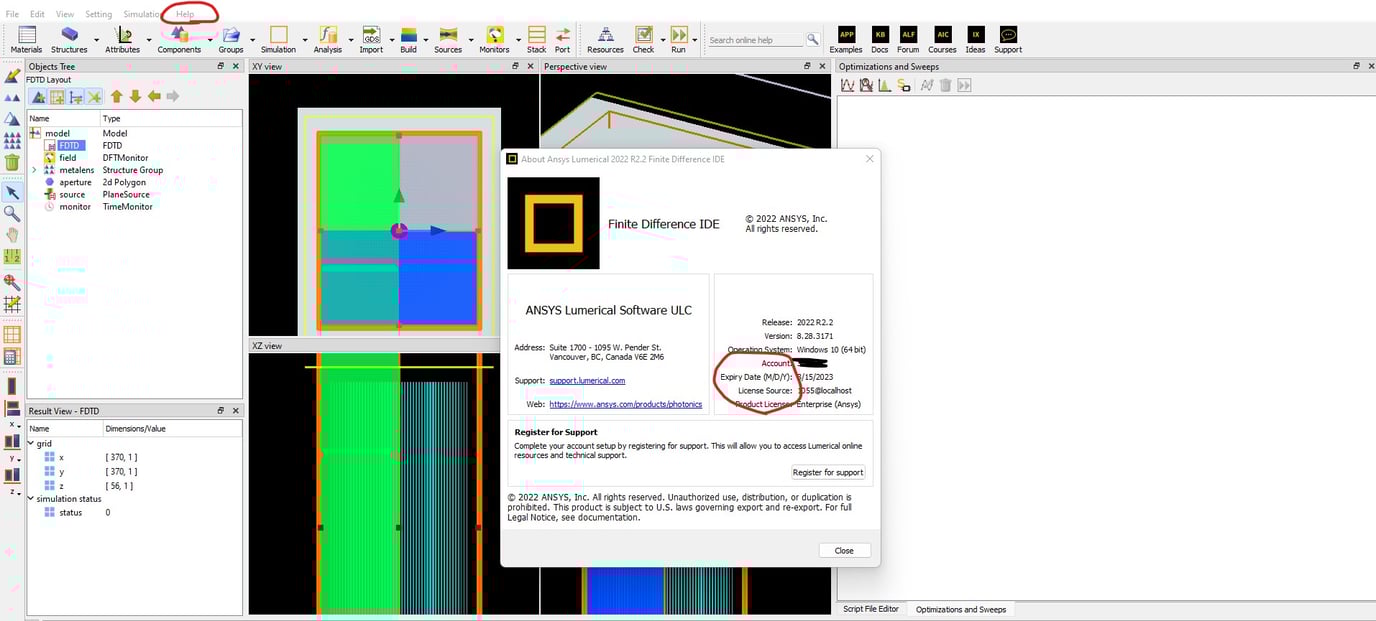Image resolution: width=1376 pixels, height=621 pixels.
Task: Open the support.lumerical.com link
Action: pyautogui.click(x=587, y=380)
